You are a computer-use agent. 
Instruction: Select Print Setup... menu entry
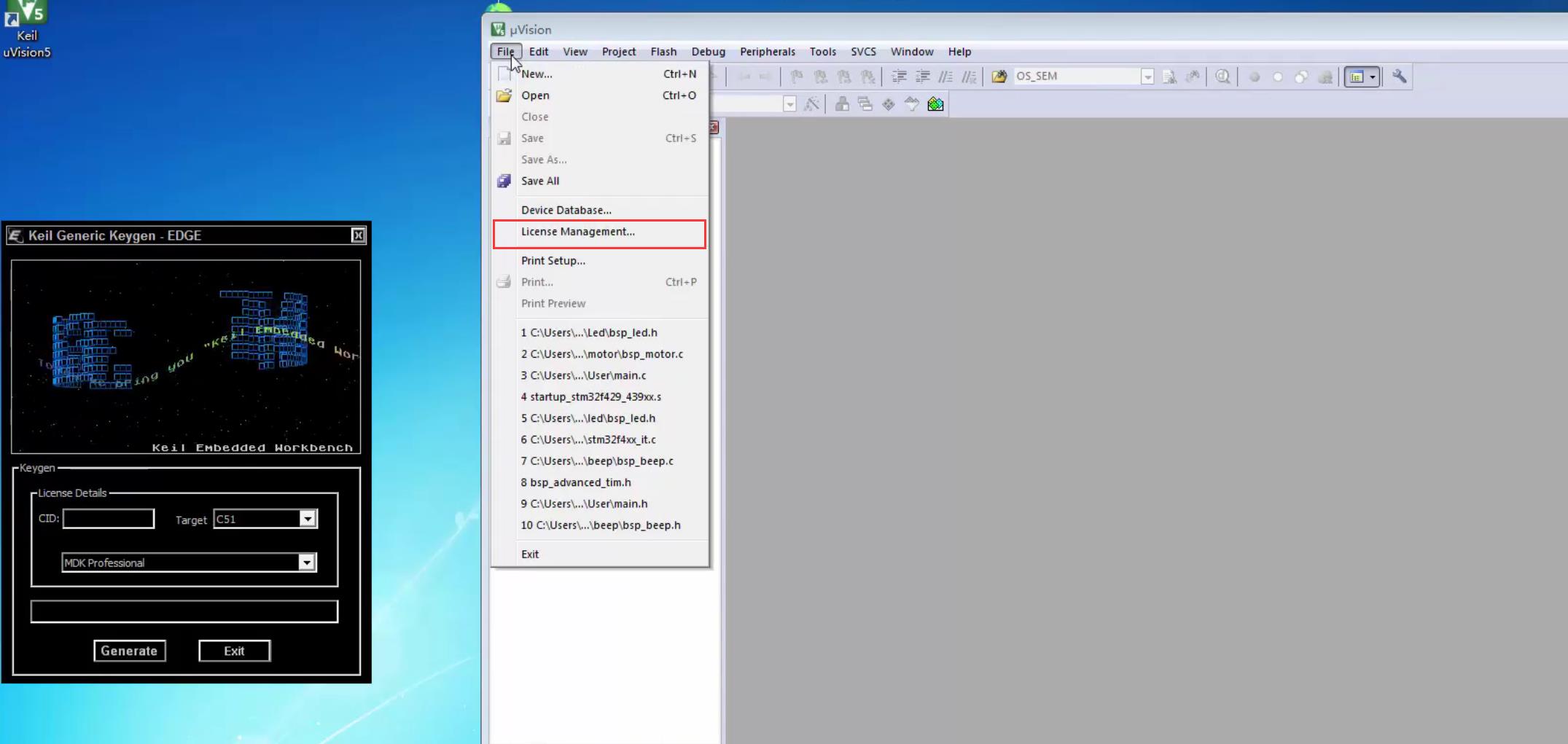(x=599, y=260)
